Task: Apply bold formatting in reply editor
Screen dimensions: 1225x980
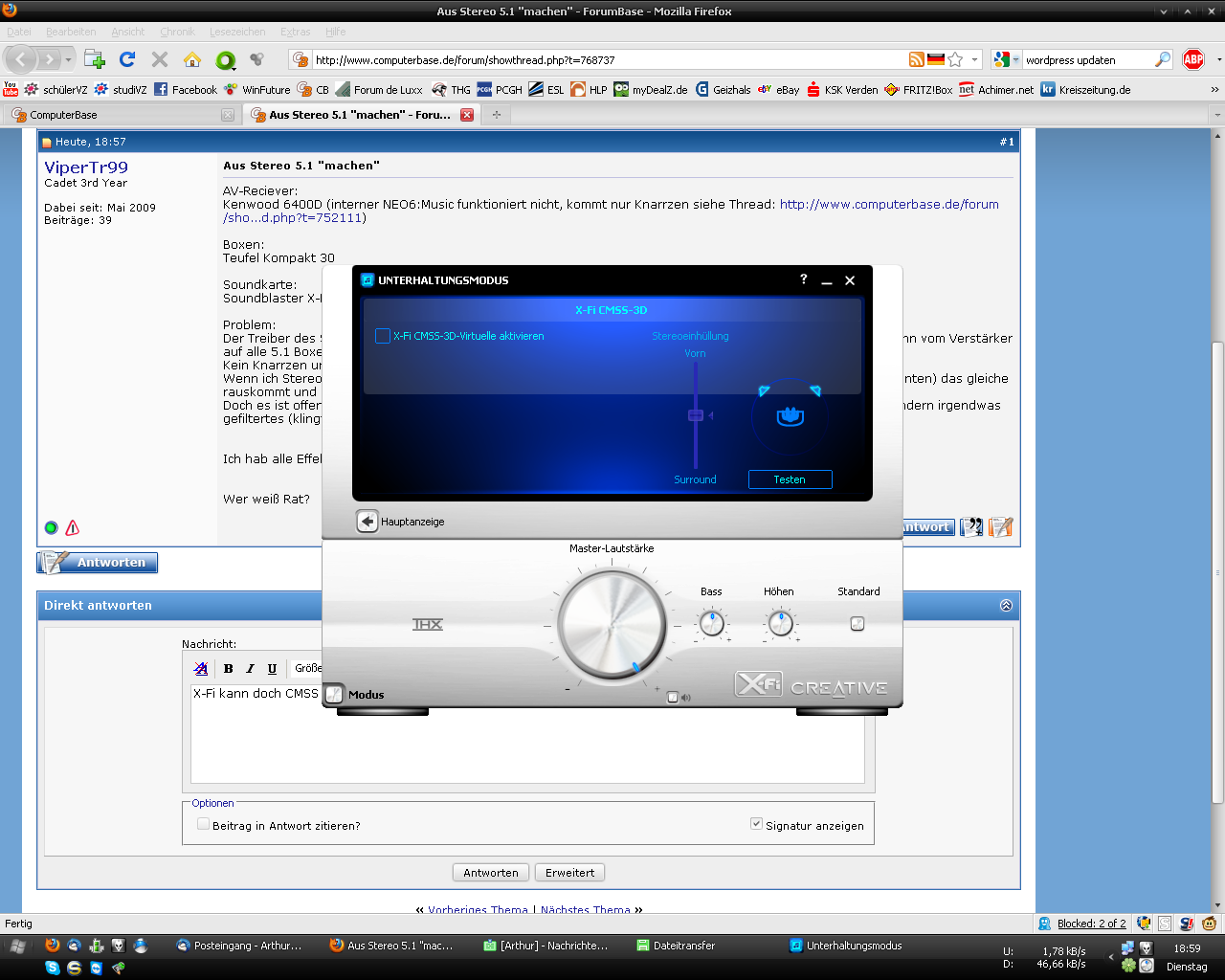Action: coord(228,669)
